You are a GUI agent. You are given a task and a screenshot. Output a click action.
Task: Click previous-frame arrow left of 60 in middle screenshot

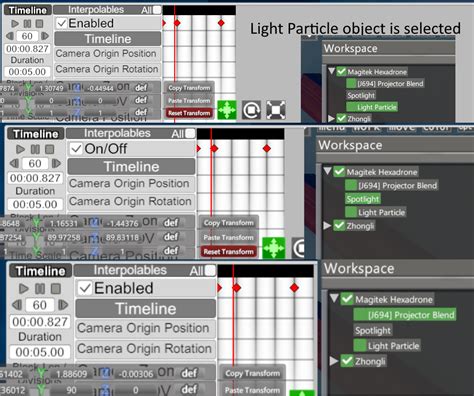click(14, 163)
